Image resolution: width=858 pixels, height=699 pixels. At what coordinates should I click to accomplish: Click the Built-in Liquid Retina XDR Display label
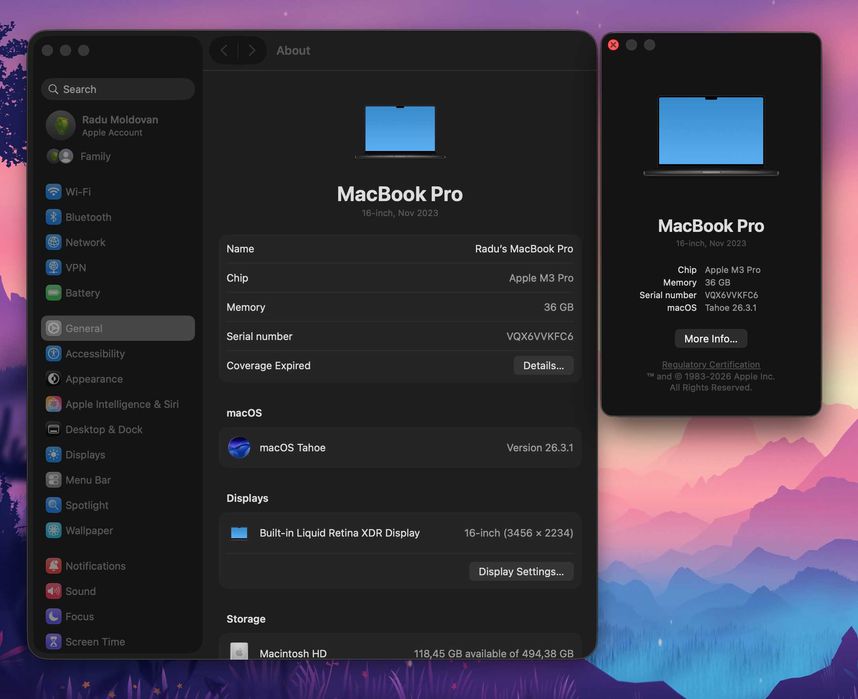[339, 533]
